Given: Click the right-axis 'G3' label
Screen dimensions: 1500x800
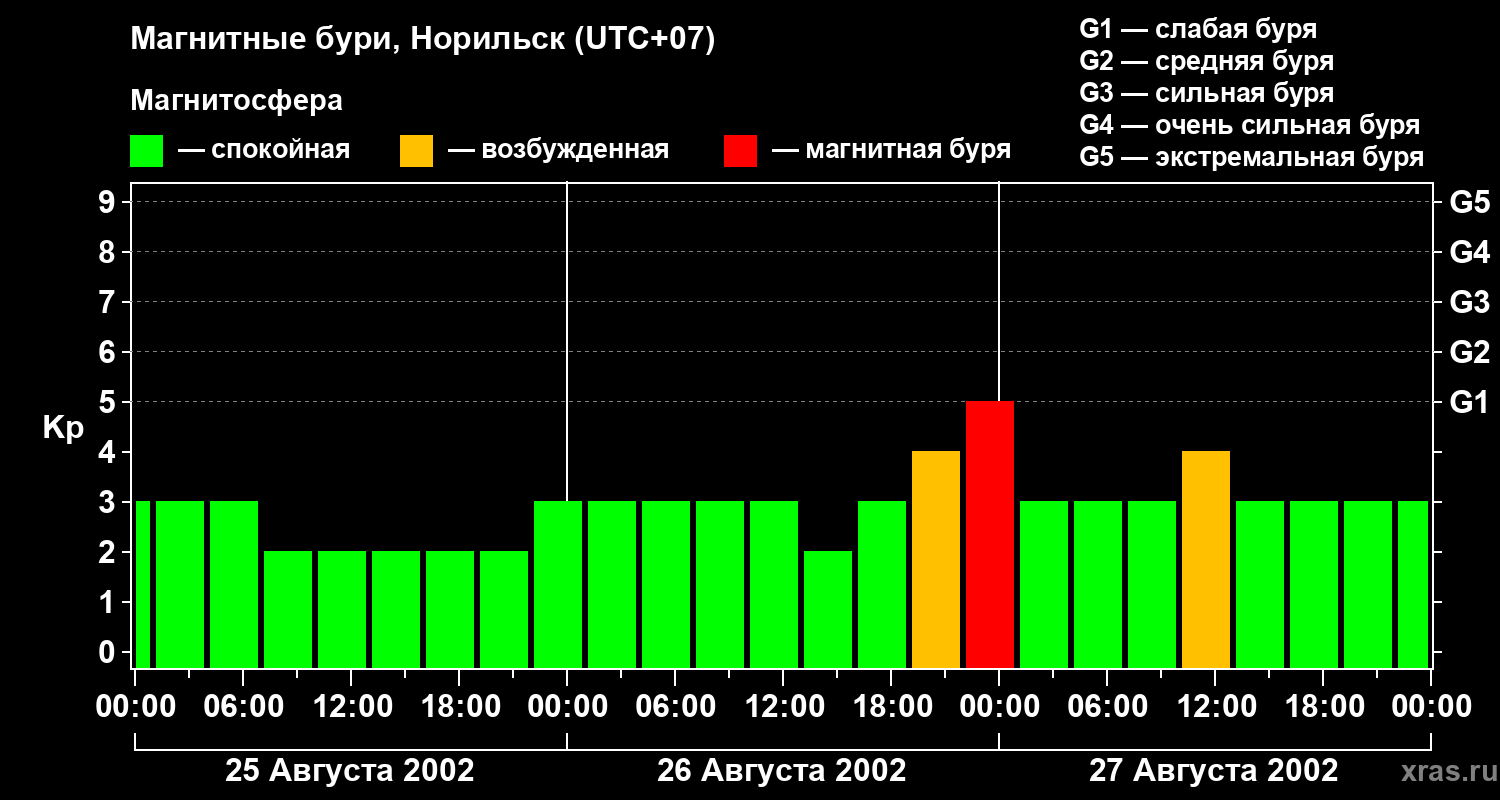Looking at the screenshot, I should pos(1470,302).
